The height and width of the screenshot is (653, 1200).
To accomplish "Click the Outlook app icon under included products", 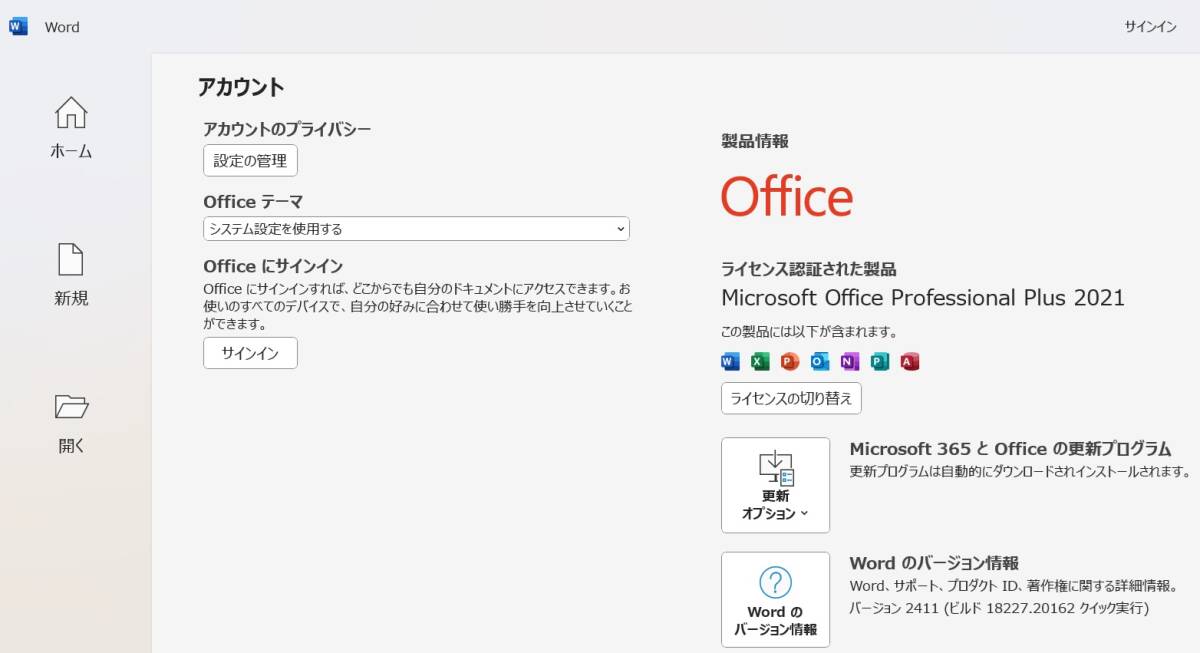I will point(820,362).
